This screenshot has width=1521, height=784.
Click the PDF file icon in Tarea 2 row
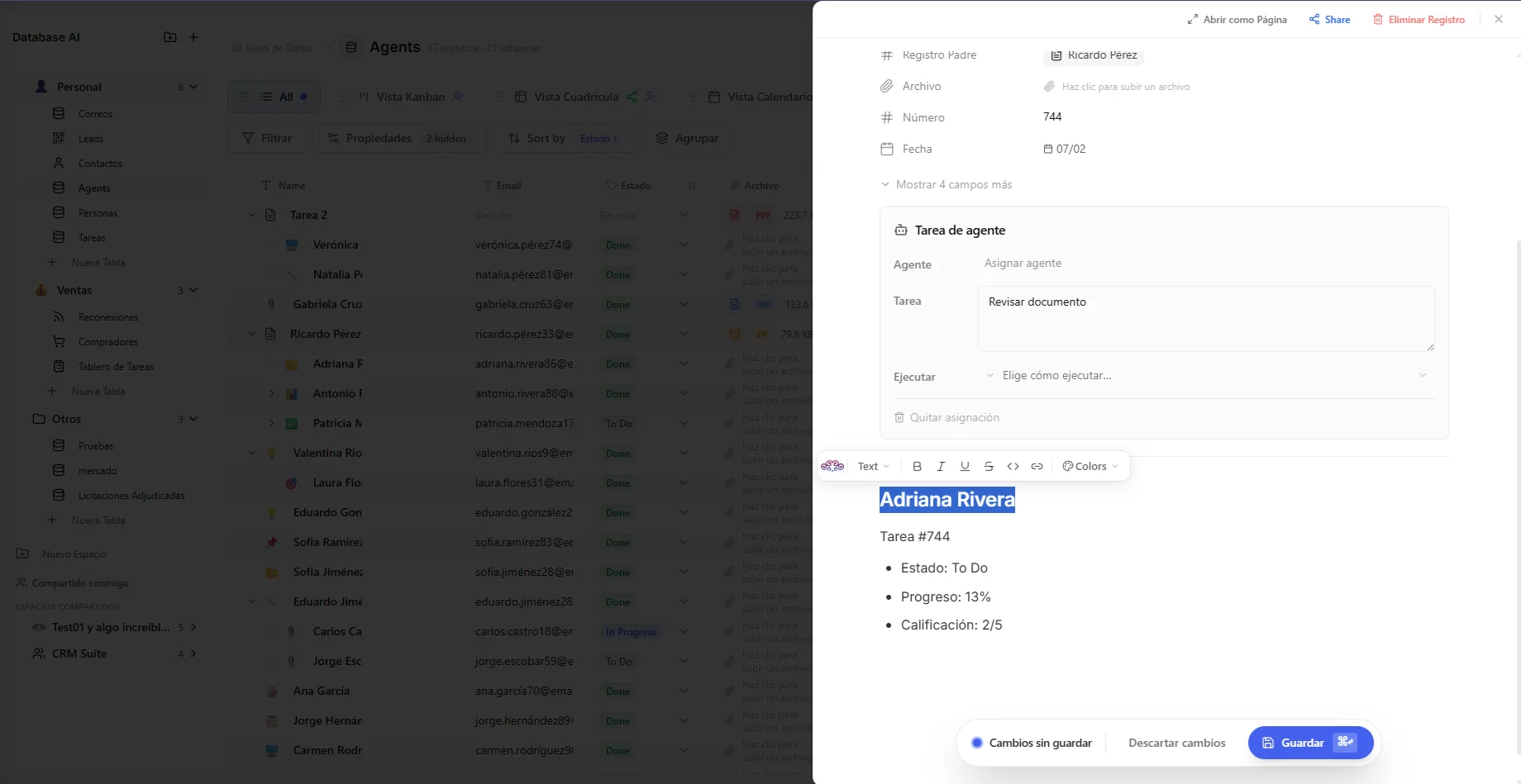click(735, 215)
